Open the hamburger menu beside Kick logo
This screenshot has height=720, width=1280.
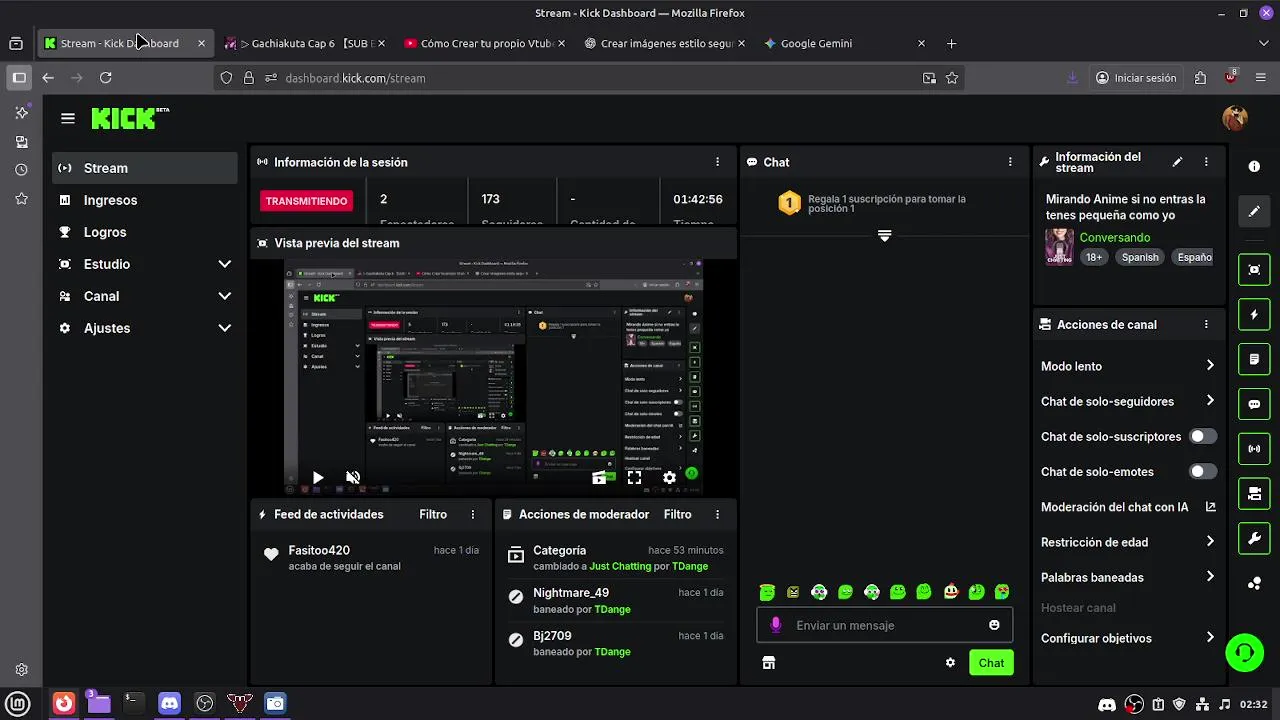tap(68, 118)
